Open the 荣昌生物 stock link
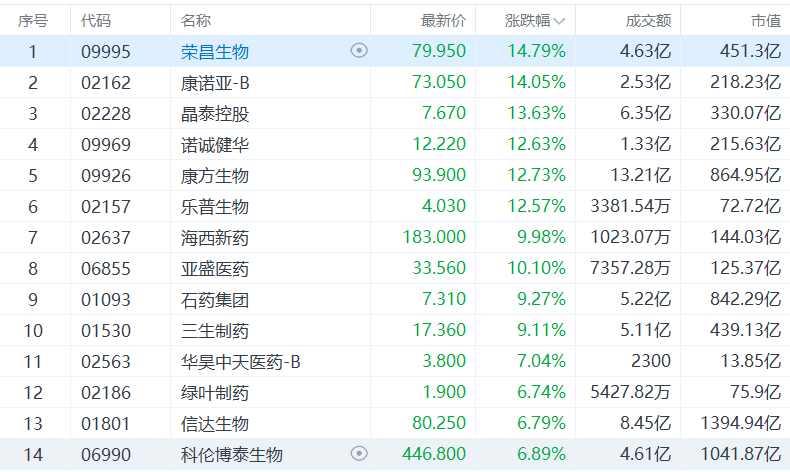This screenshot has height=472, width=790. tap(215, 52)
